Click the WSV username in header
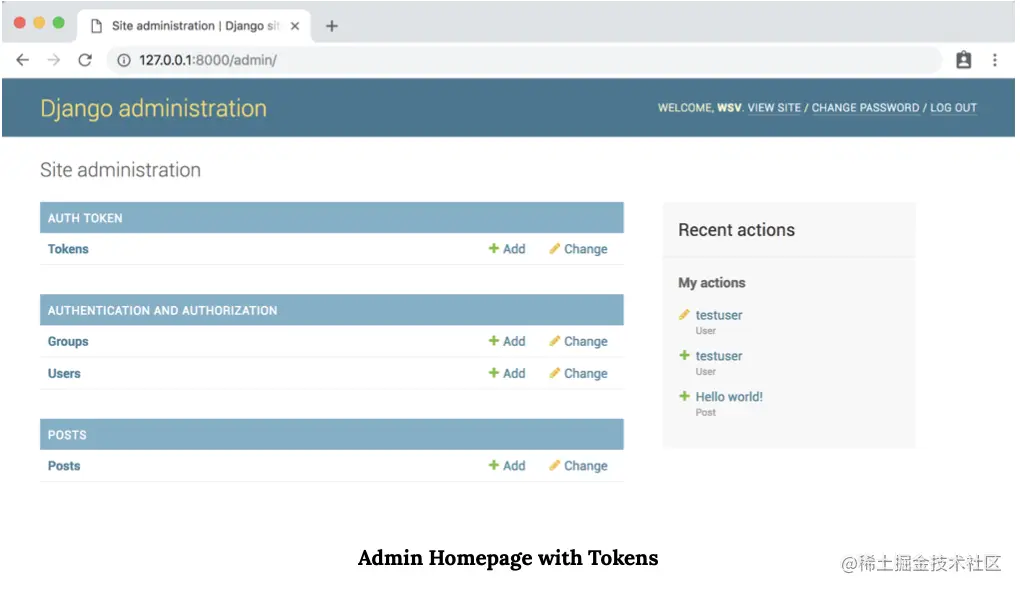Screen dimensions: 1020x592 coord(729,108)
